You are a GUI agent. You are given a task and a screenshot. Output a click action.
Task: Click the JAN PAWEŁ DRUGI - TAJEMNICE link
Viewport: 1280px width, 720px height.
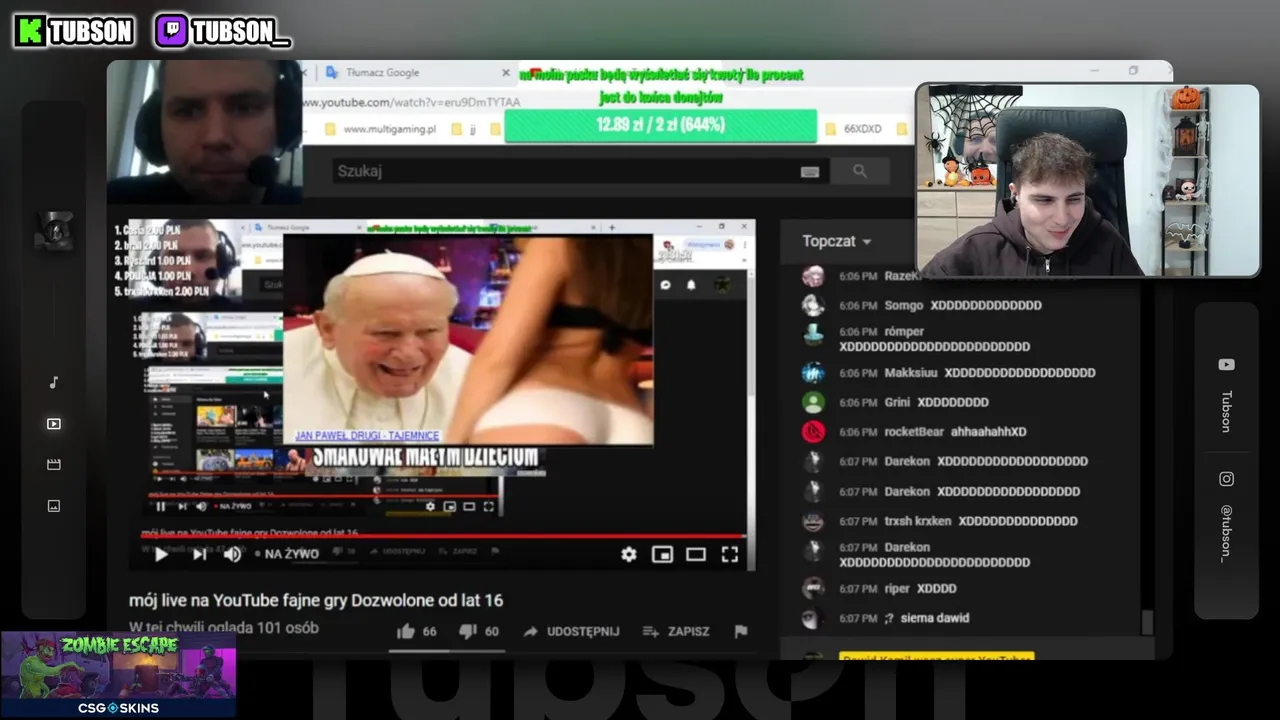click(x=367, y=436)
